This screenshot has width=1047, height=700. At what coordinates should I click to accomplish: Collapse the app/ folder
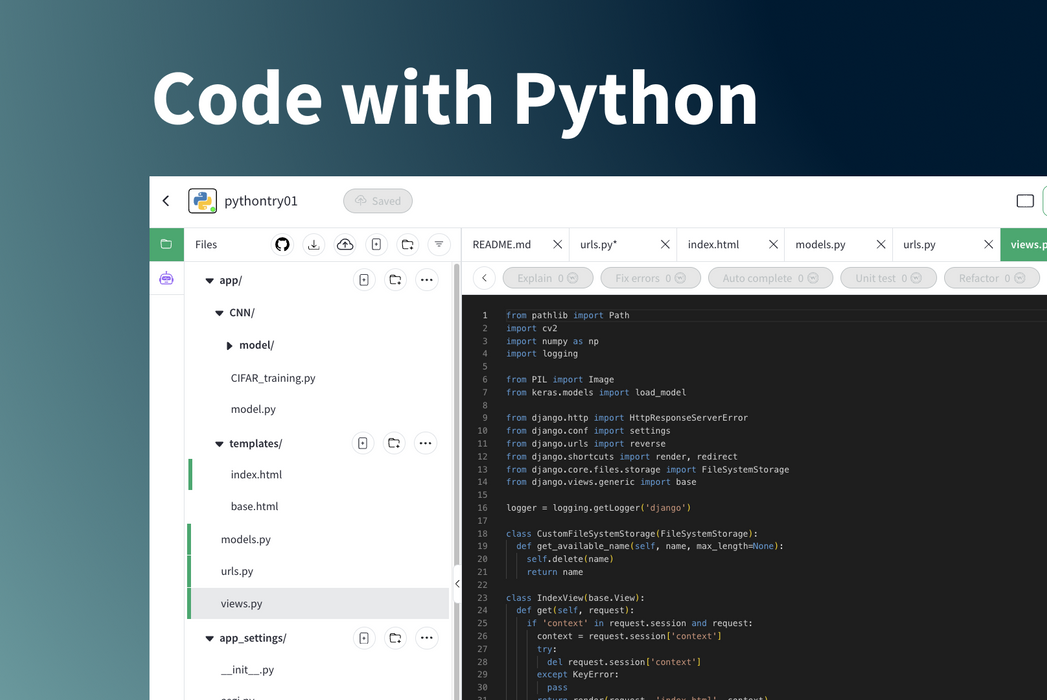(x=209, y=280)
